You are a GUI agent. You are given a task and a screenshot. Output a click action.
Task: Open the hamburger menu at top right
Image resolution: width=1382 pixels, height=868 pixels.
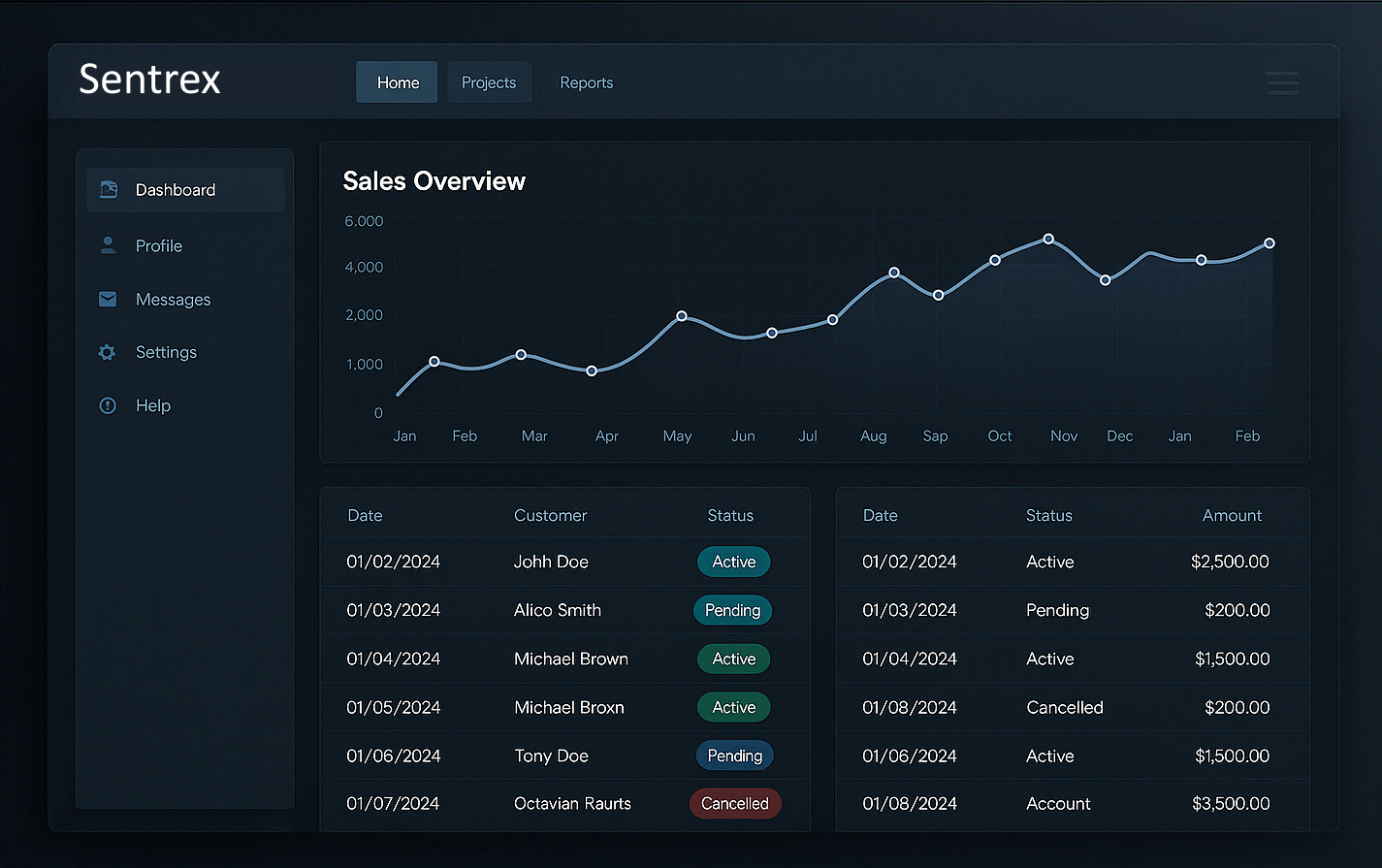point(1282,83)
